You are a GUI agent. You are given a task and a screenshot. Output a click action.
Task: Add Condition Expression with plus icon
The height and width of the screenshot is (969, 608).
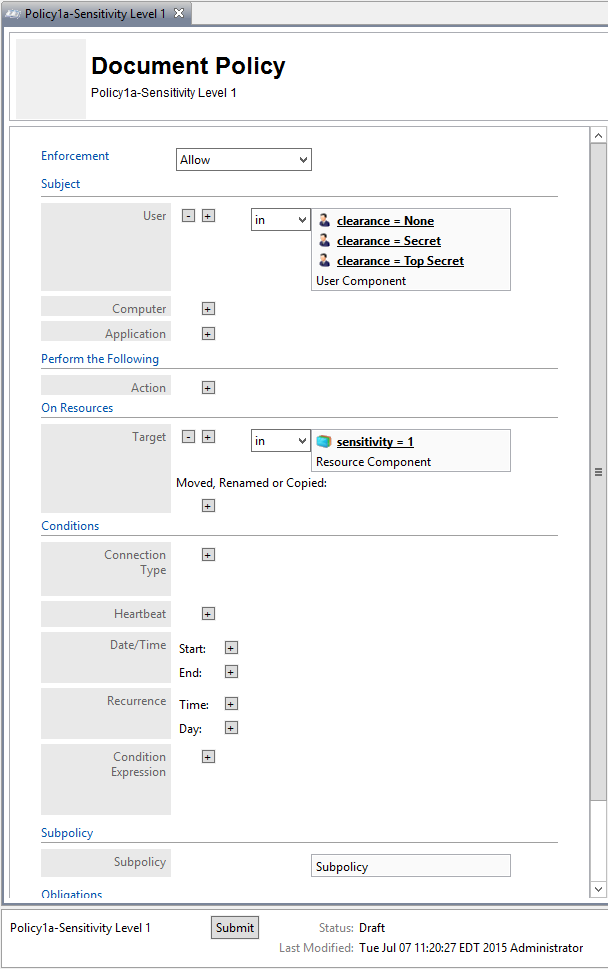tap(208, 757)
